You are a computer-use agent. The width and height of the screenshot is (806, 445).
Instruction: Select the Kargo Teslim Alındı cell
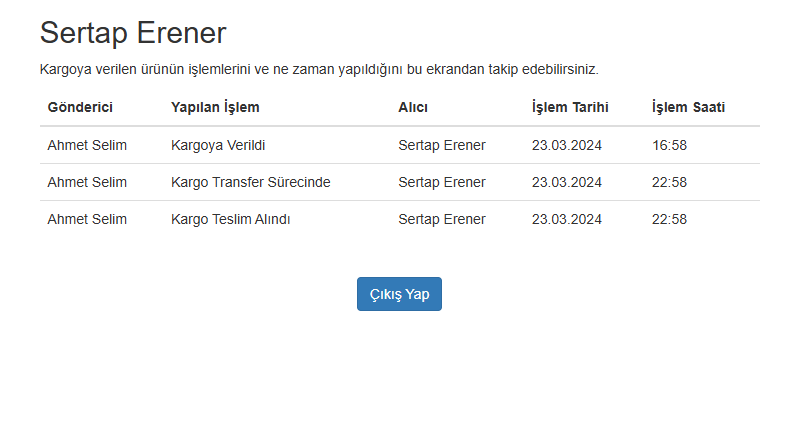tap(230, 219)
